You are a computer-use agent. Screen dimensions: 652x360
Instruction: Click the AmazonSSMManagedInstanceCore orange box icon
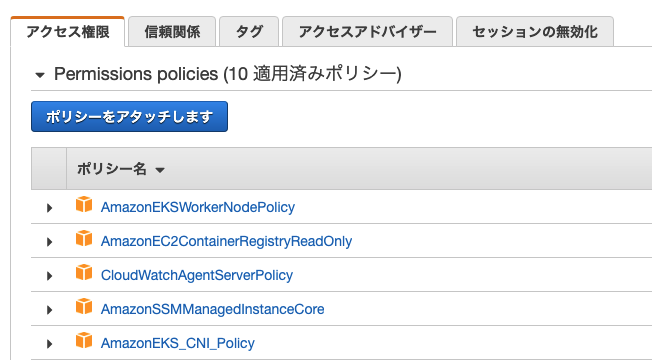(x=84, y=307)
